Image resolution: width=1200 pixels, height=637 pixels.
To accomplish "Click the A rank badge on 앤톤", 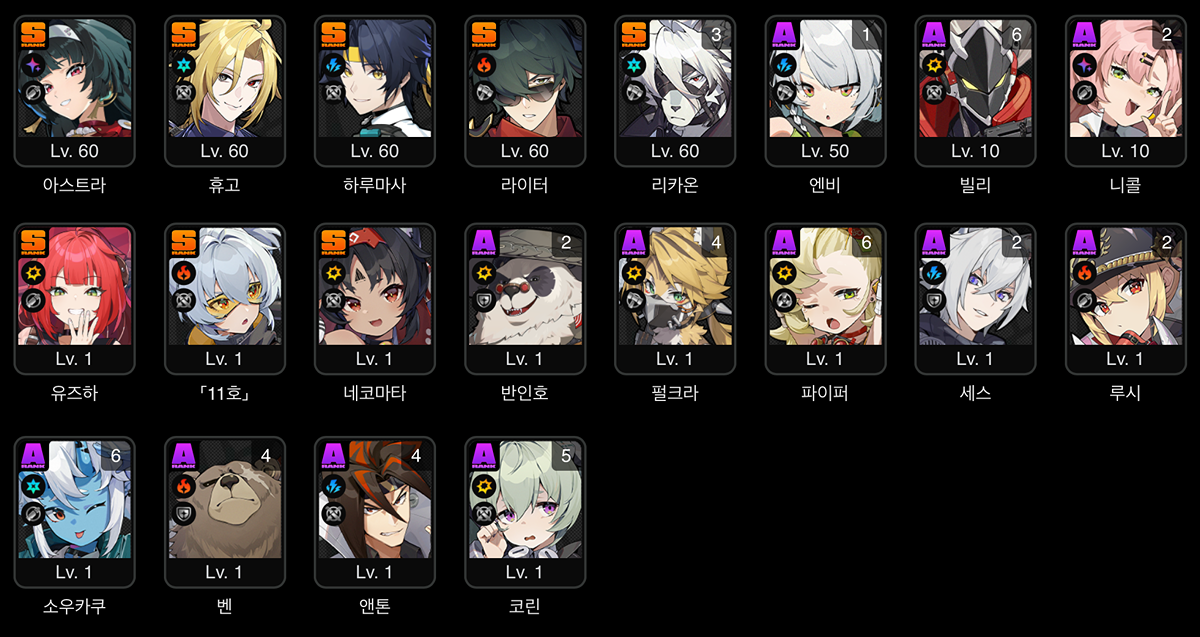I will (x=334, y=456).
